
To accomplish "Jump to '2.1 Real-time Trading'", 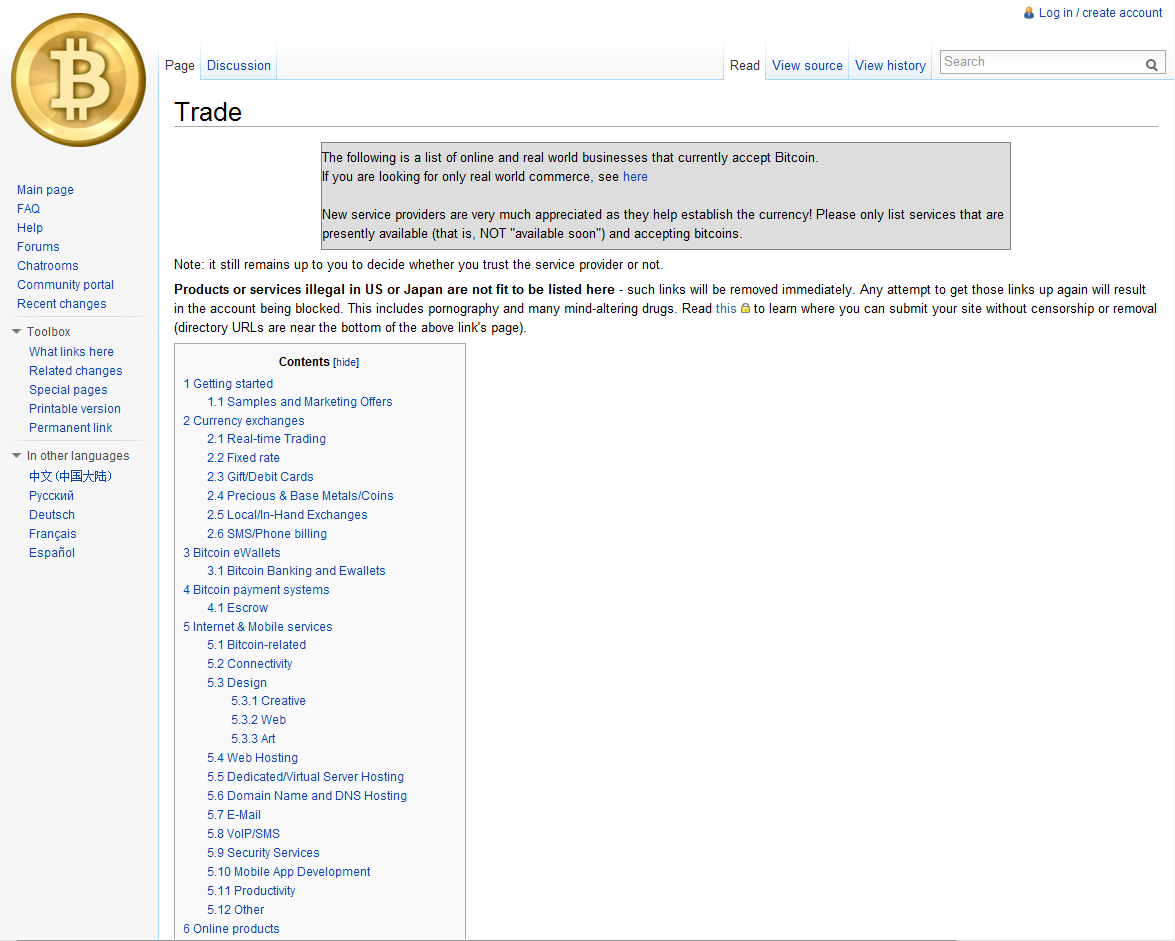I will (x=267, y=439).
